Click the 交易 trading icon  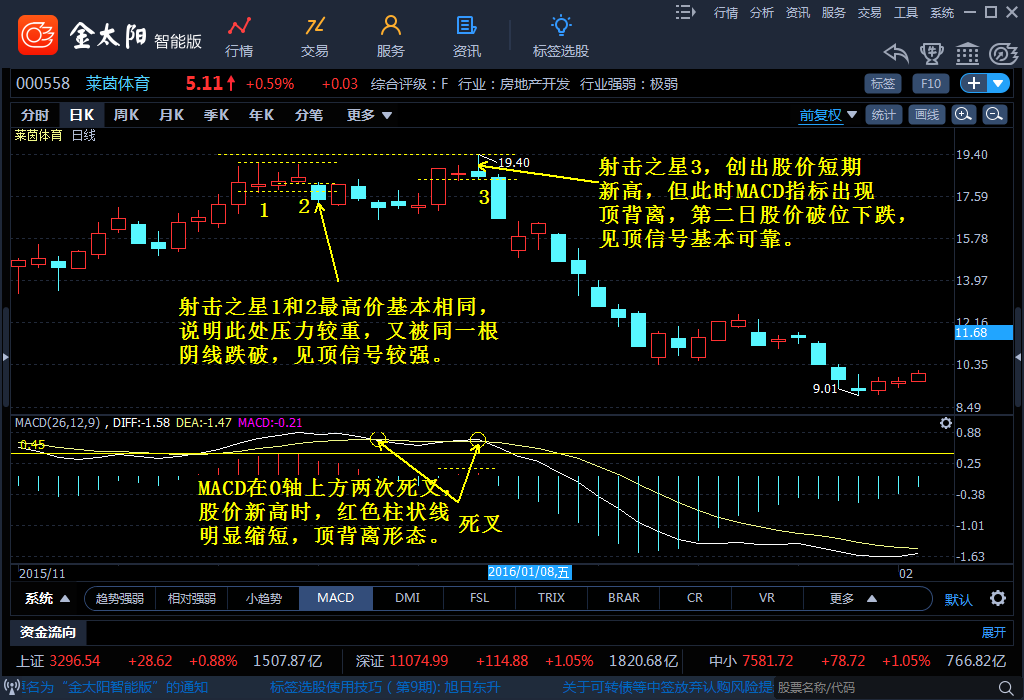click(x=315, y=36)
